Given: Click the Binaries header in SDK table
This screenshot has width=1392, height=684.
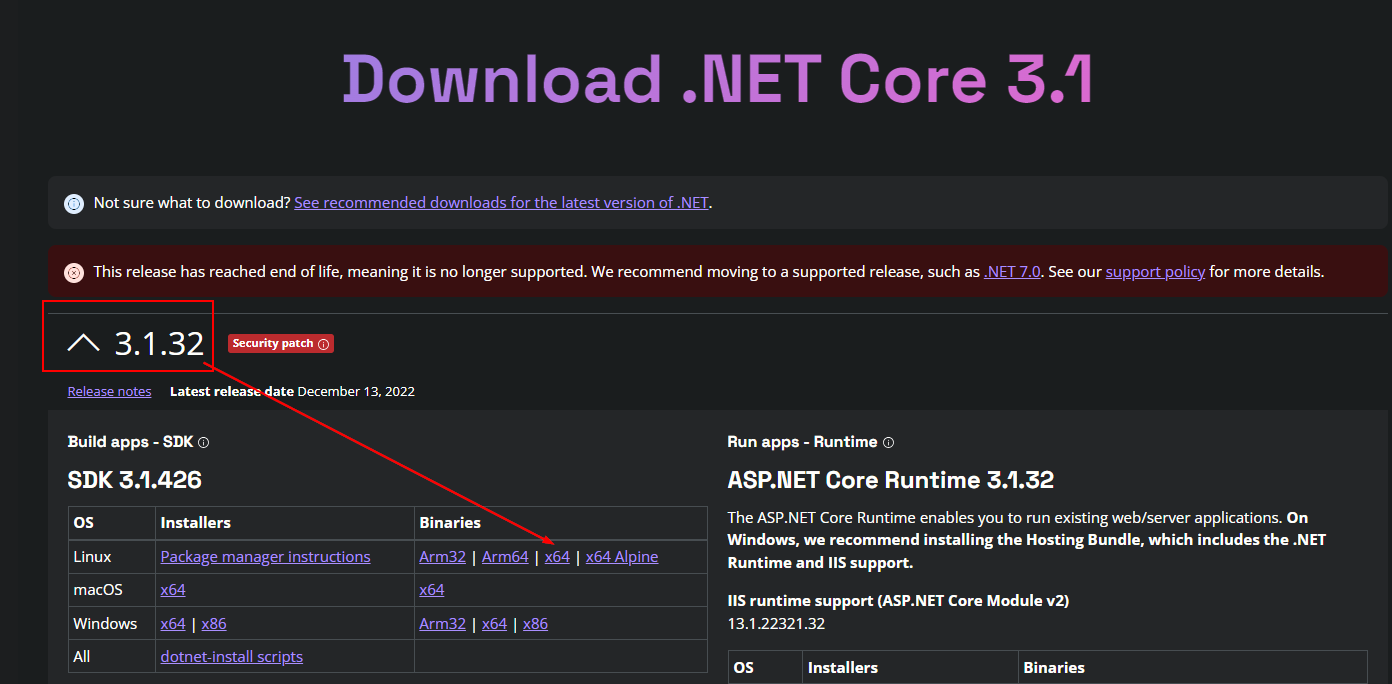Looking at the screenshot, I should coord(450,522).
